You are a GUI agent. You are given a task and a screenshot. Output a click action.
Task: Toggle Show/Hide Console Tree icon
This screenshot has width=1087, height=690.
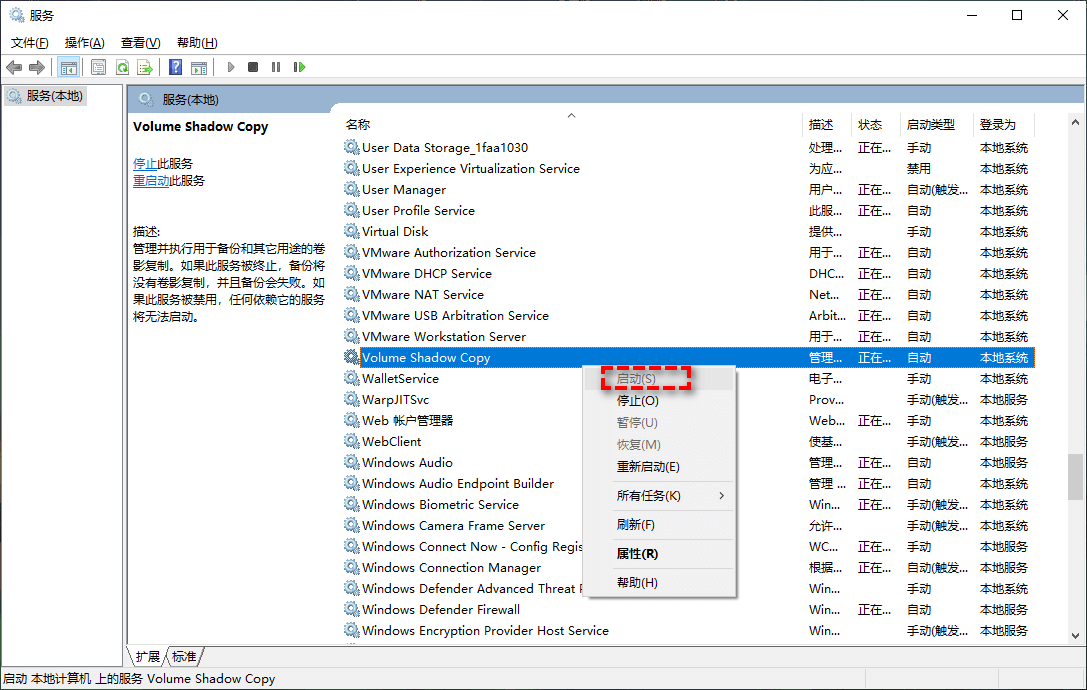click(x=69, y=67)
